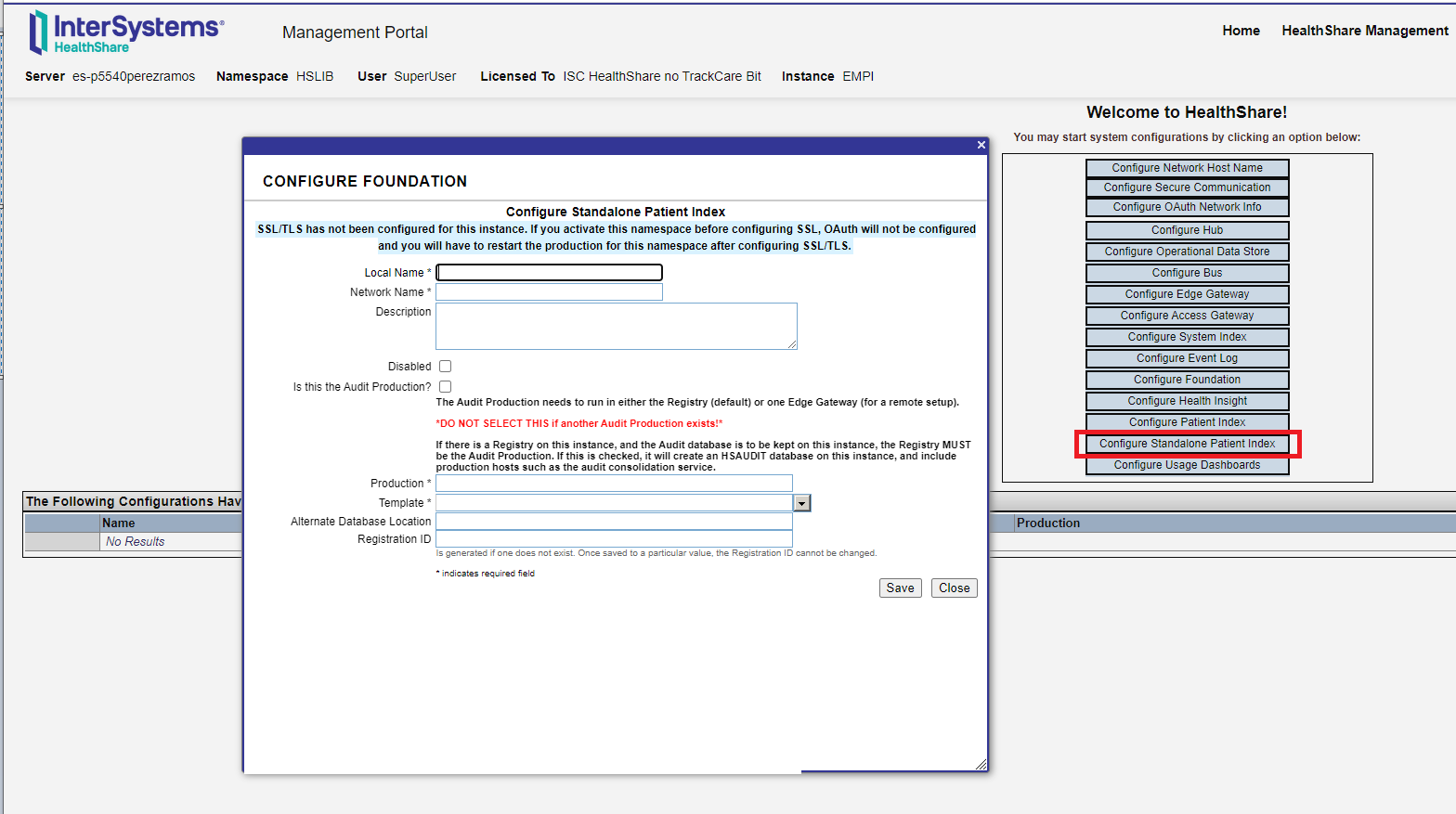Focus the Network Name text field
1456x814 pixels.
point(549,292)
